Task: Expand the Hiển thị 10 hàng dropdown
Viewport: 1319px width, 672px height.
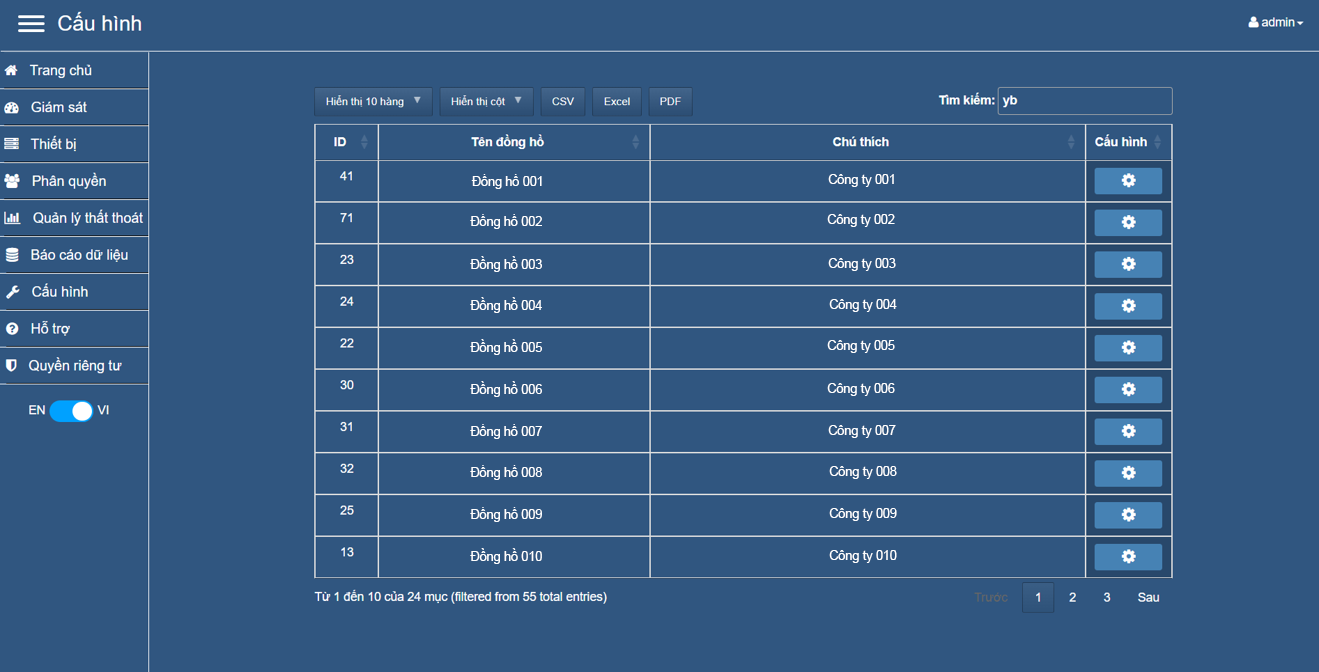Action: point(373,101)
